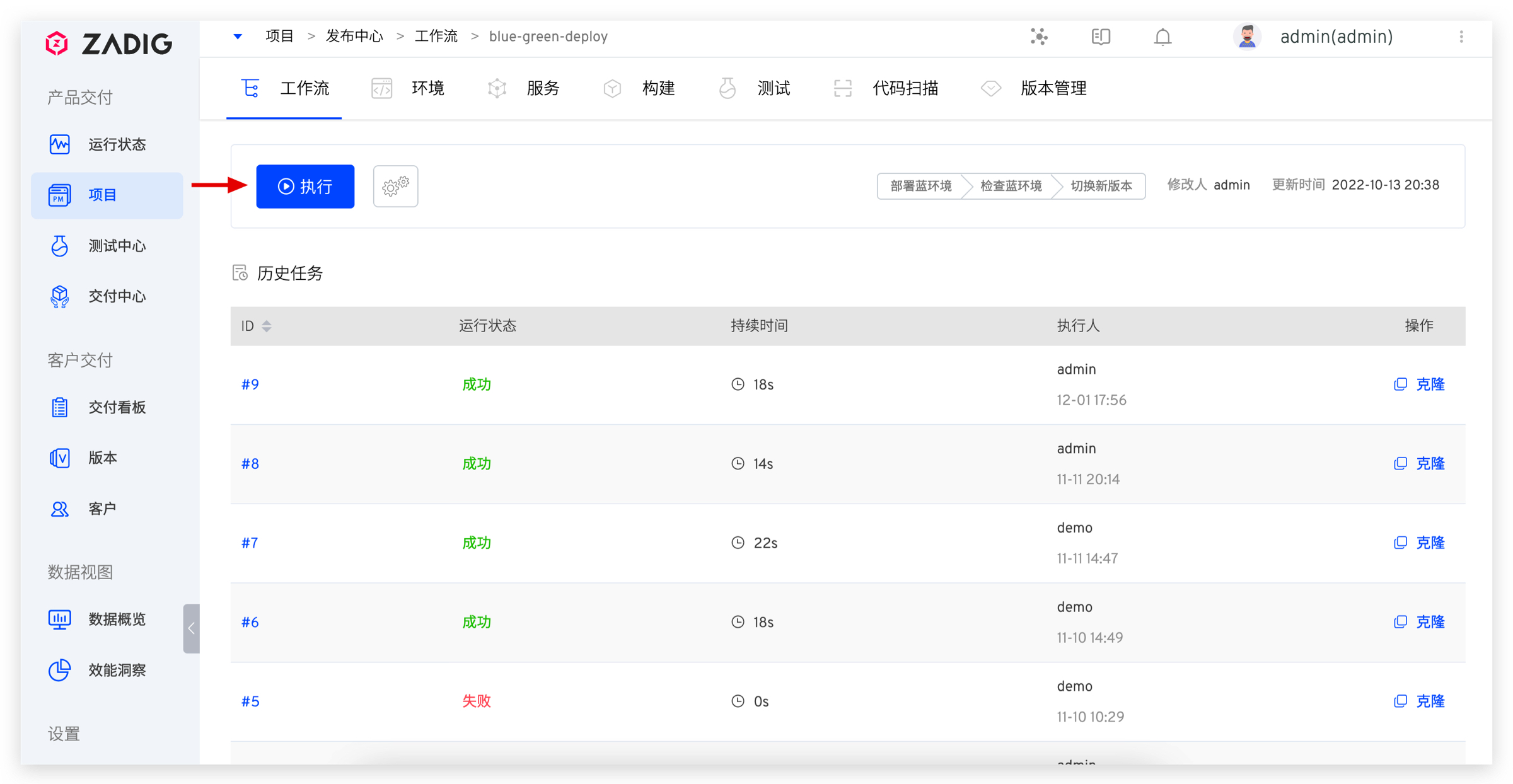Click the AI assistant sparkle icon
This screenshot has width=1513, height=784.
(x=1039, y=37)
